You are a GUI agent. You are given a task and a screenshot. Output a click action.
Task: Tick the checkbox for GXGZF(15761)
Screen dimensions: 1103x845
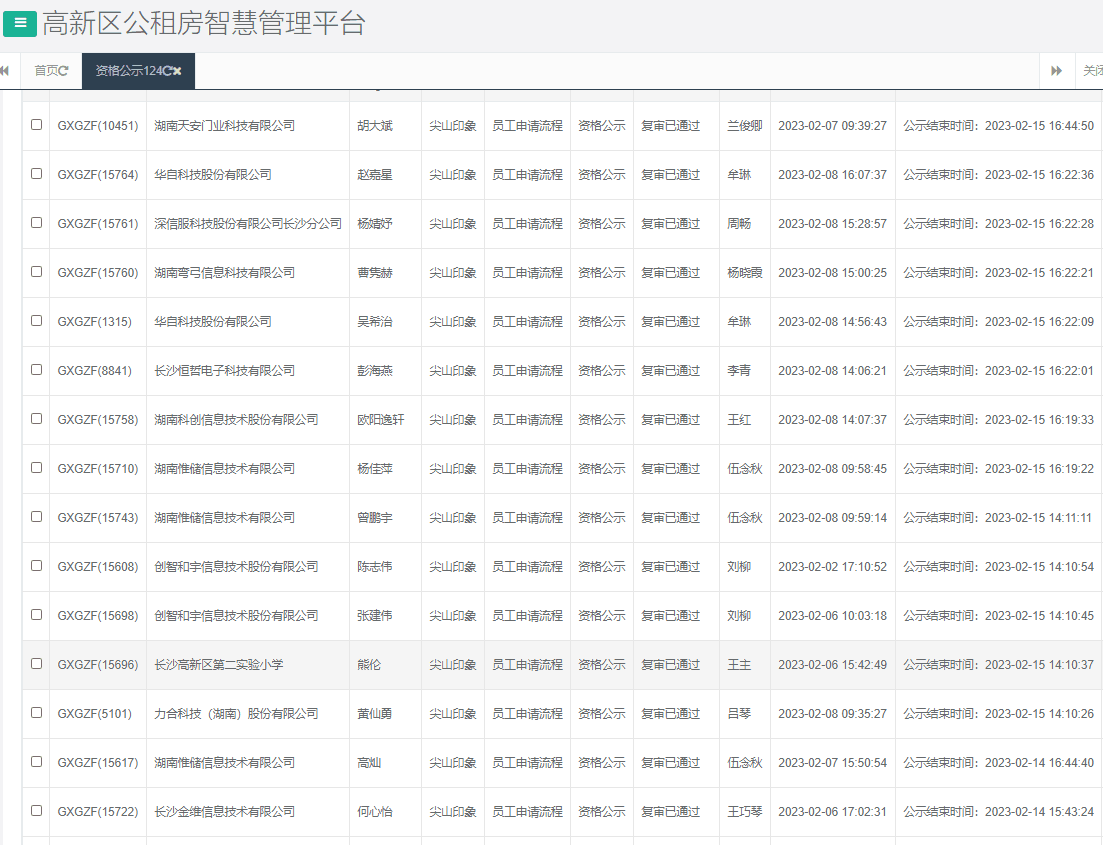click(37, 223)
